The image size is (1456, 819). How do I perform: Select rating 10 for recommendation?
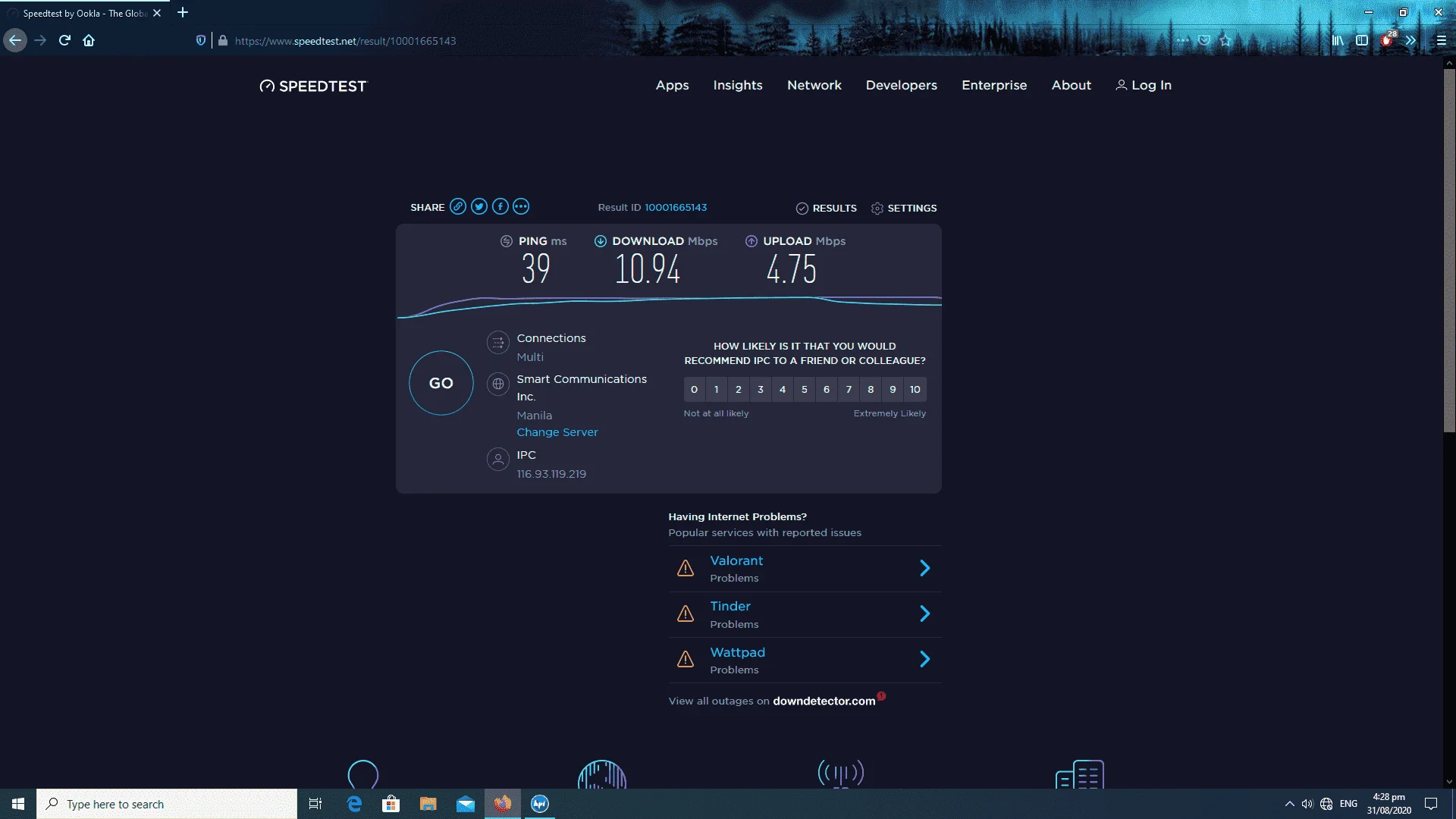[915, 389]
